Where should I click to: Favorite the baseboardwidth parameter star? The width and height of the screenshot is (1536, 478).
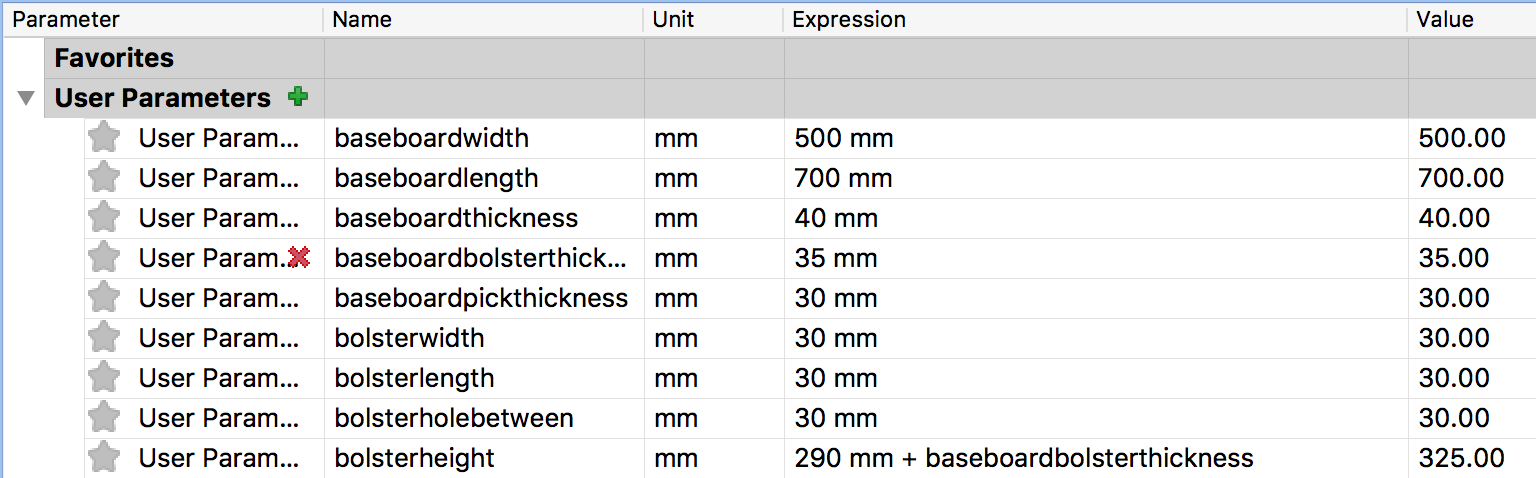104,138
